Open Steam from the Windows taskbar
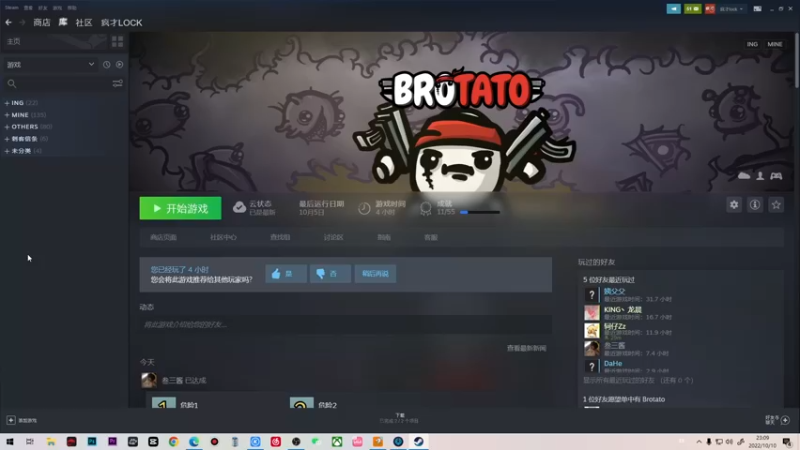Viewport: 800px width, 450px height. pos(418,441)
